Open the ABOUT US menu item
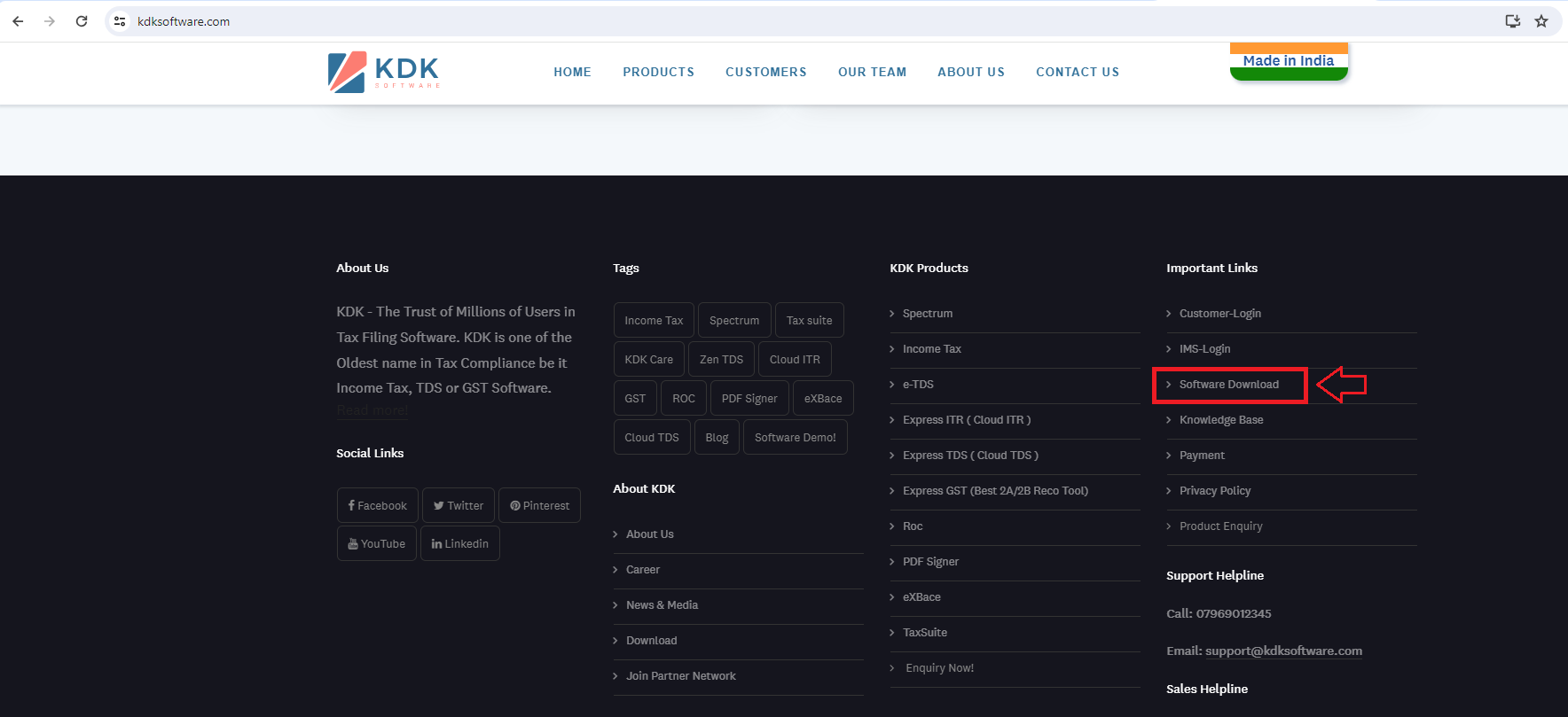 click(x=971, y=72)
